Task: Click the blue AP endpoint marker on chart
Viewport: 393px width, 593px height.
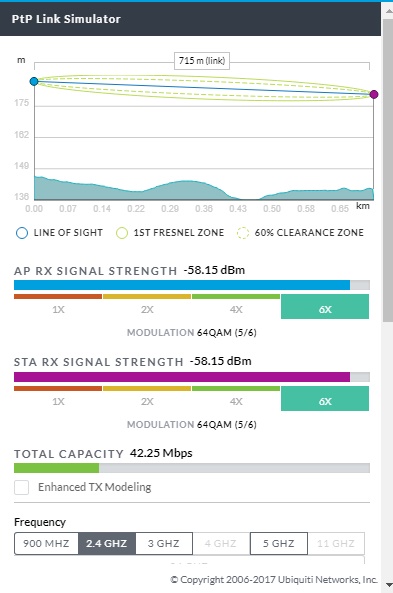Action: [x=34, y=81]
